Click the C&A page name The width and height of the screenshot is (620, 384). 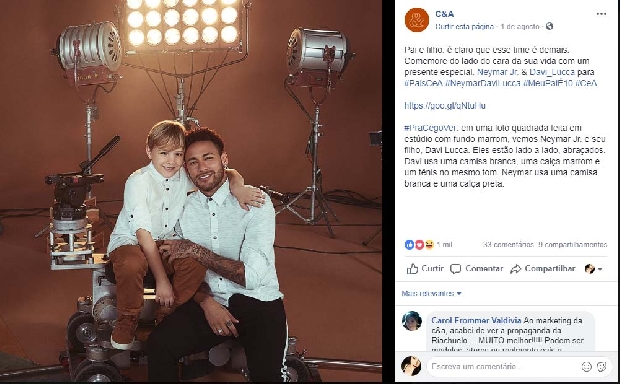tap(444, 14)
